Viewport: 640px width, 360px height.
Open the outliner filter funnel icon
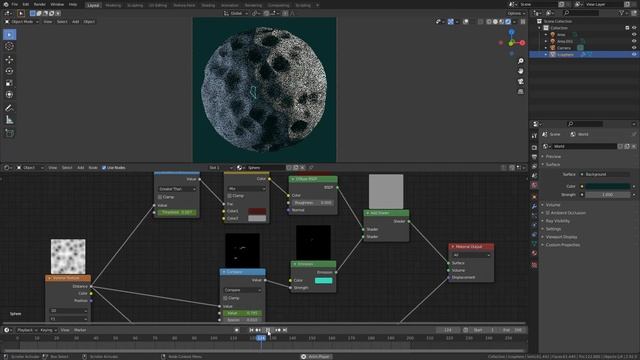[622, 13]
